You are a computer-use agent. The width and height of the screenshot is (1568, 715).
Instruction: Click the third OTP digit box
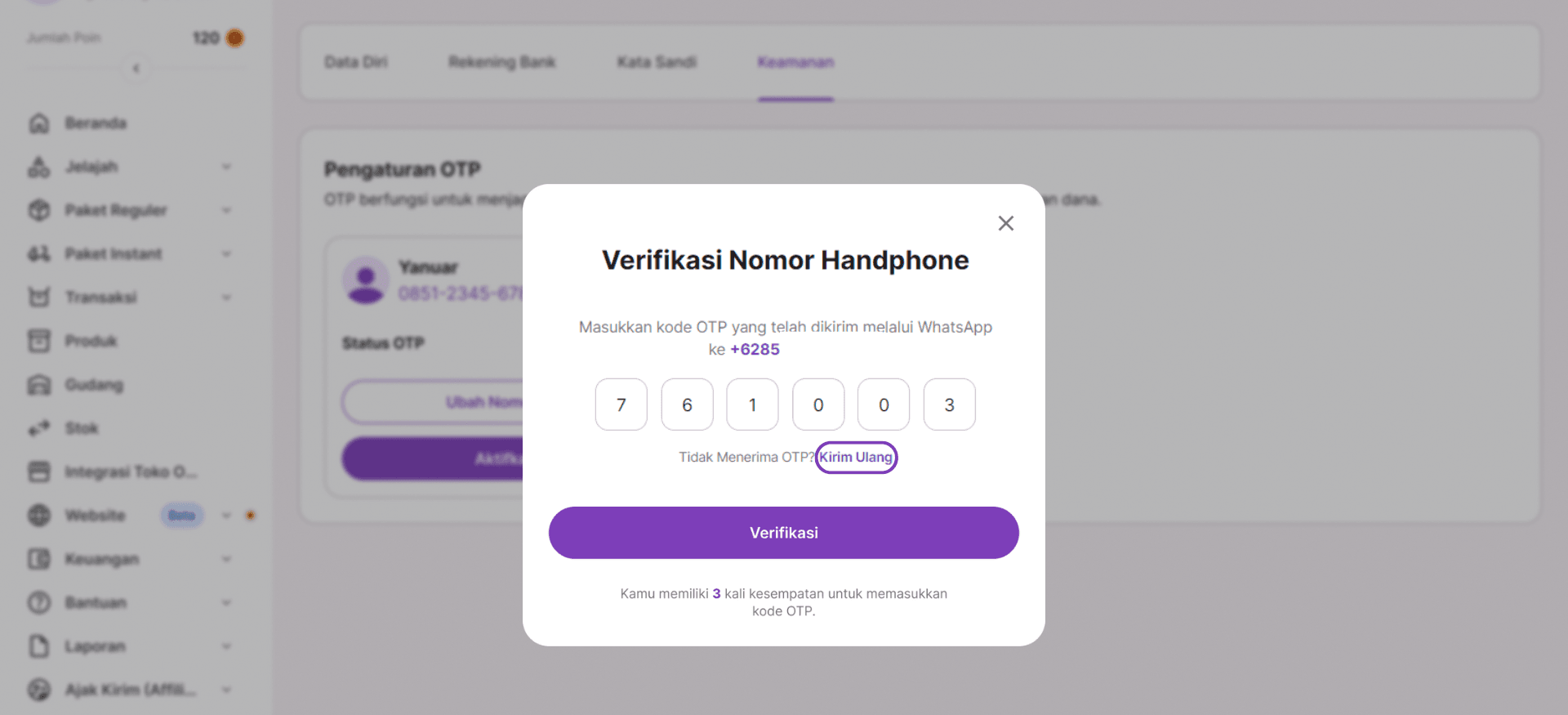[x=752, y=404]
